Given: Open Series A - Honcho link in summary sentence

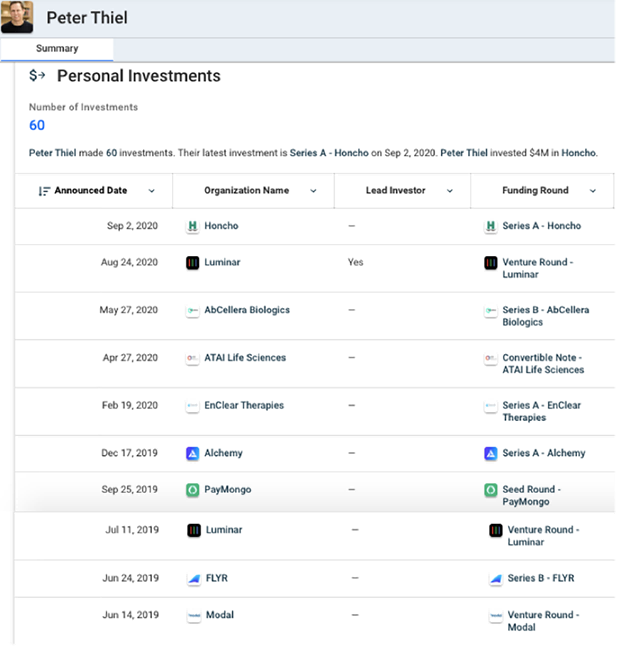Looking at the screenshot, I should (329, 153).
